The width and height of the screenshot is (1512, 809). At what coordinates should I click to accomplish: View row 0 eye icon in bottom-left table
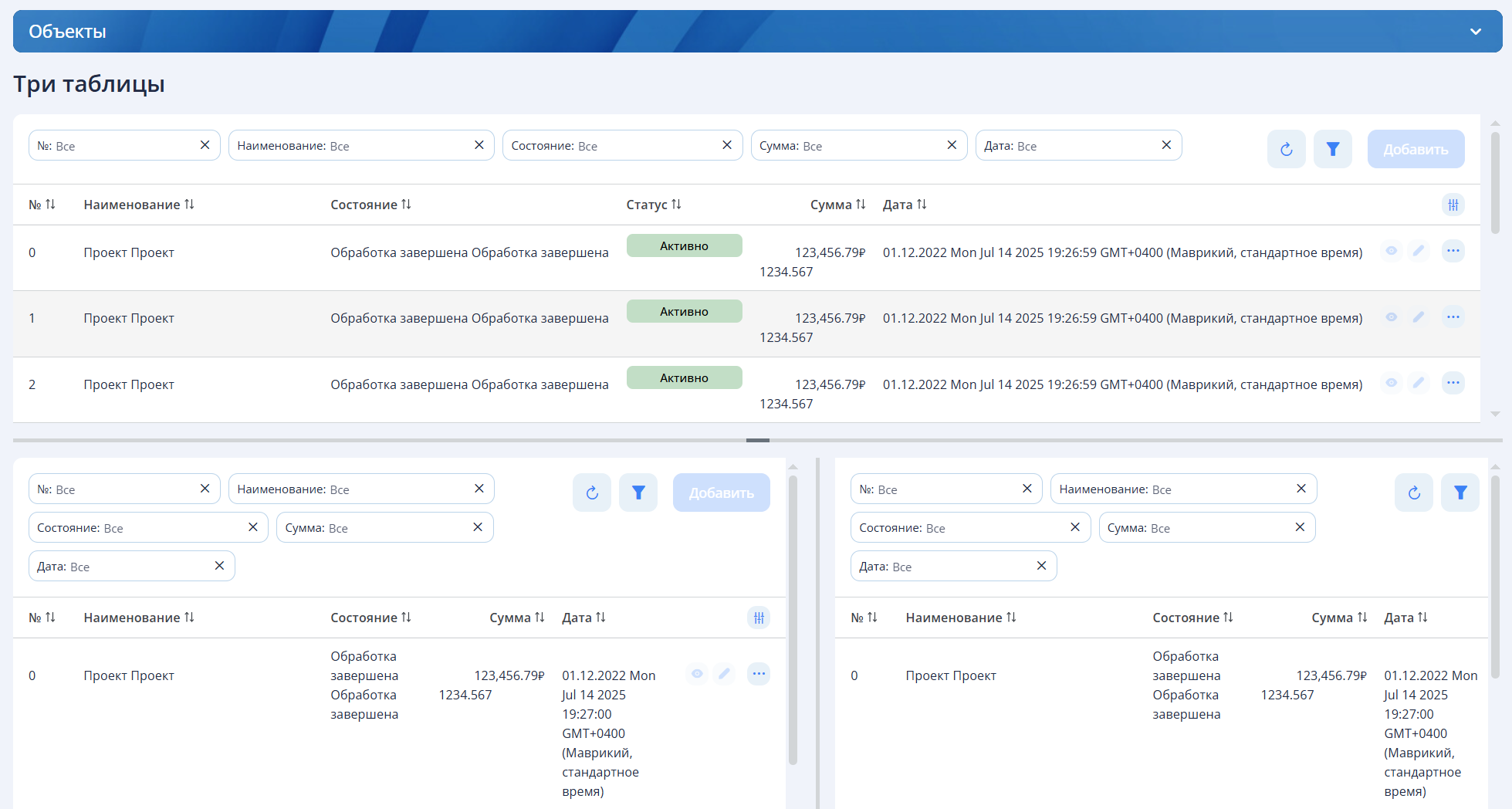[x=697, y=674]
